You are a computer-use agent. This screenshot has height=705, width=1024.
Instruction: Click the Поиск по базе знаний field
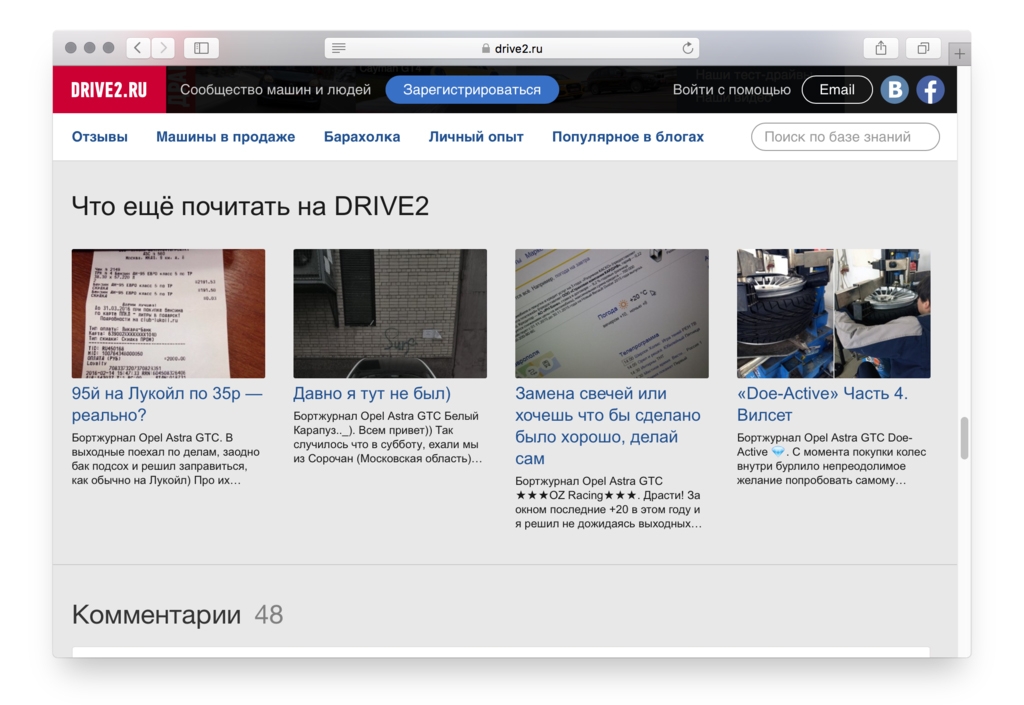pos(845,137)
